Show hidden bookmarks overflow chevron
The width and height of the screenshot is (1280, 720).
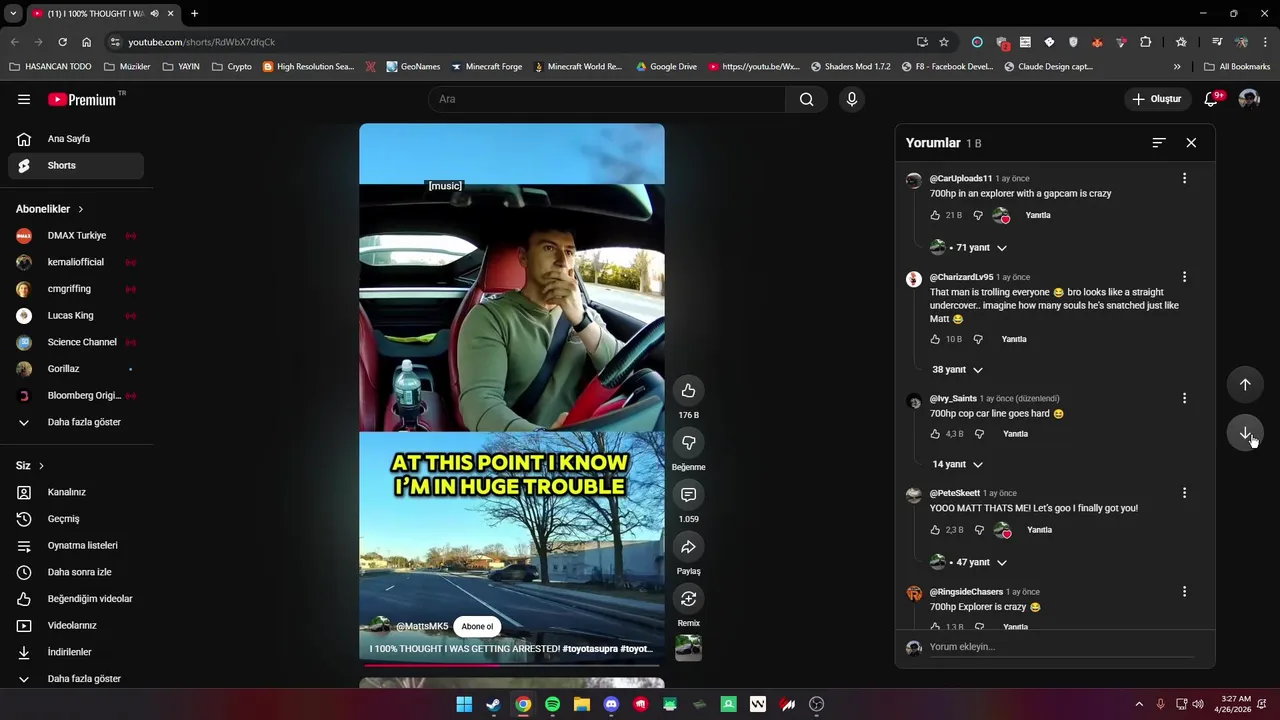[1177, 67]
